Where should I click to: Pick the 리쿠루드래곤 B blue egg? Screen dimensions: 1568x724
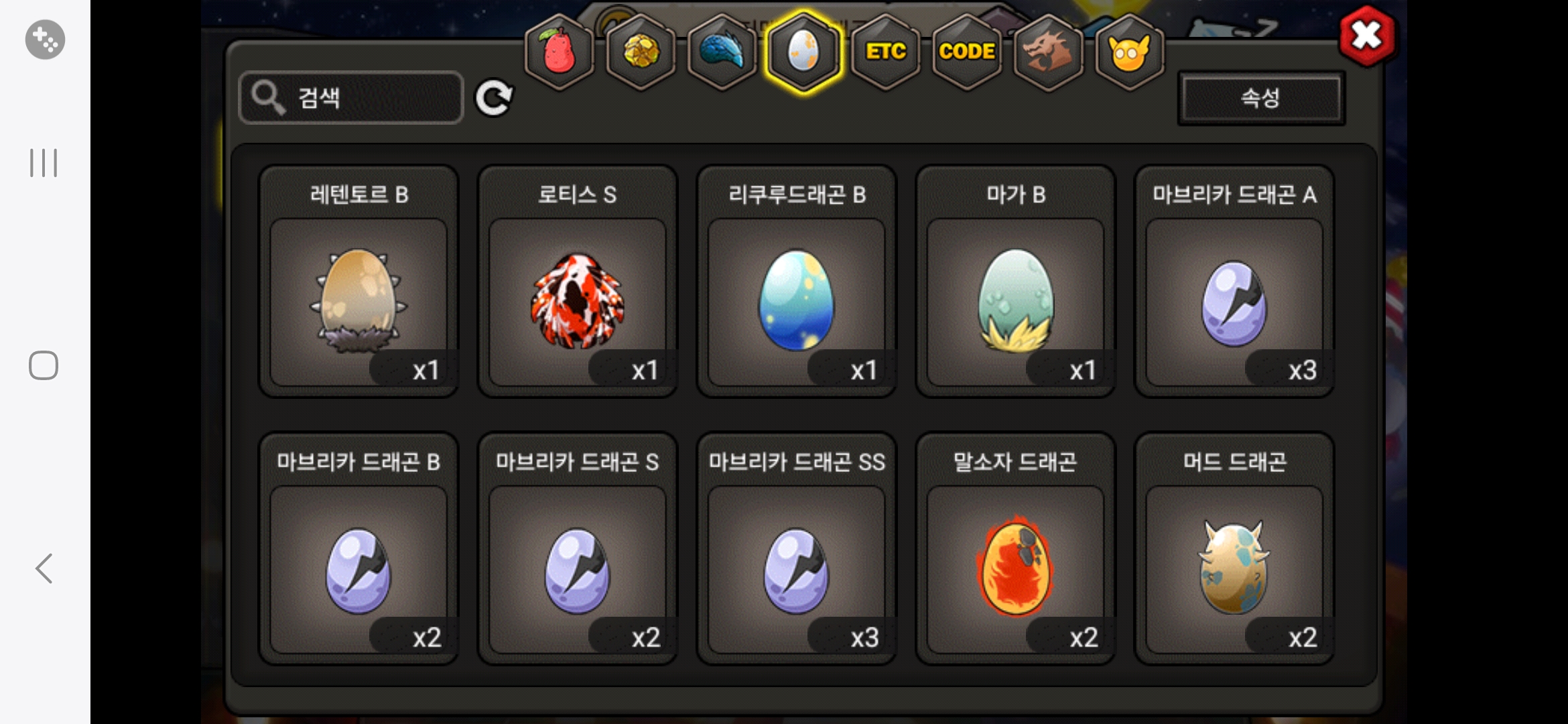(x=797, y=282)
